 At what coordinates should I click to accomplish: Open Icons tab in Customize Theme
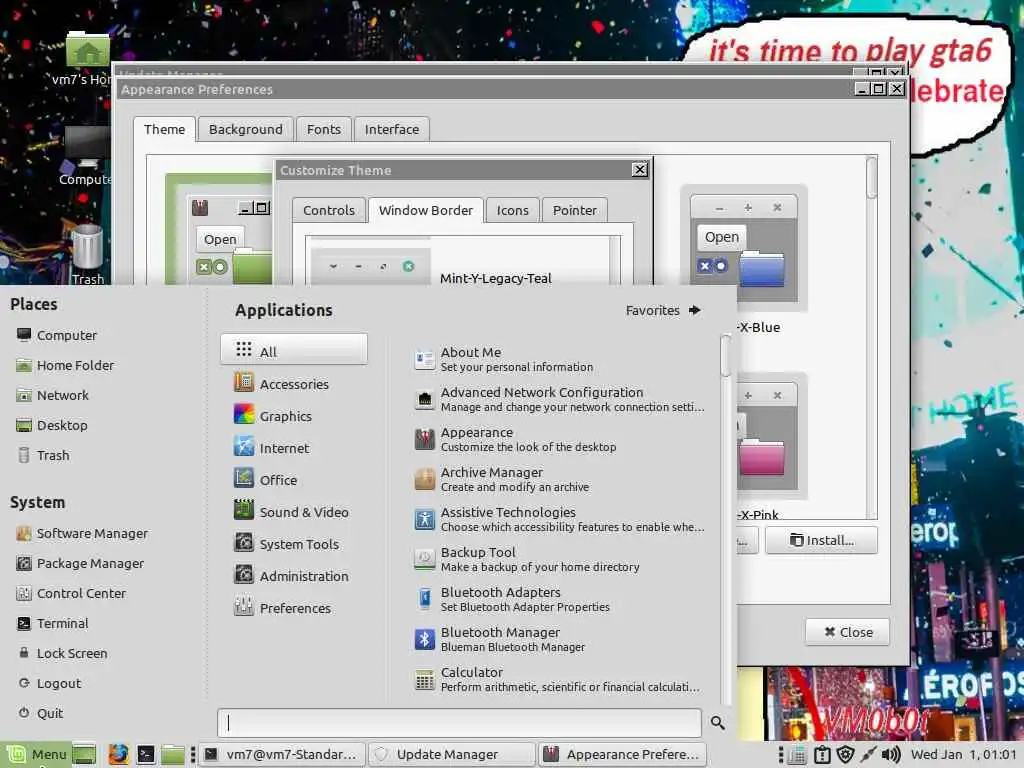pyautogui.click(x=513, y=210)
